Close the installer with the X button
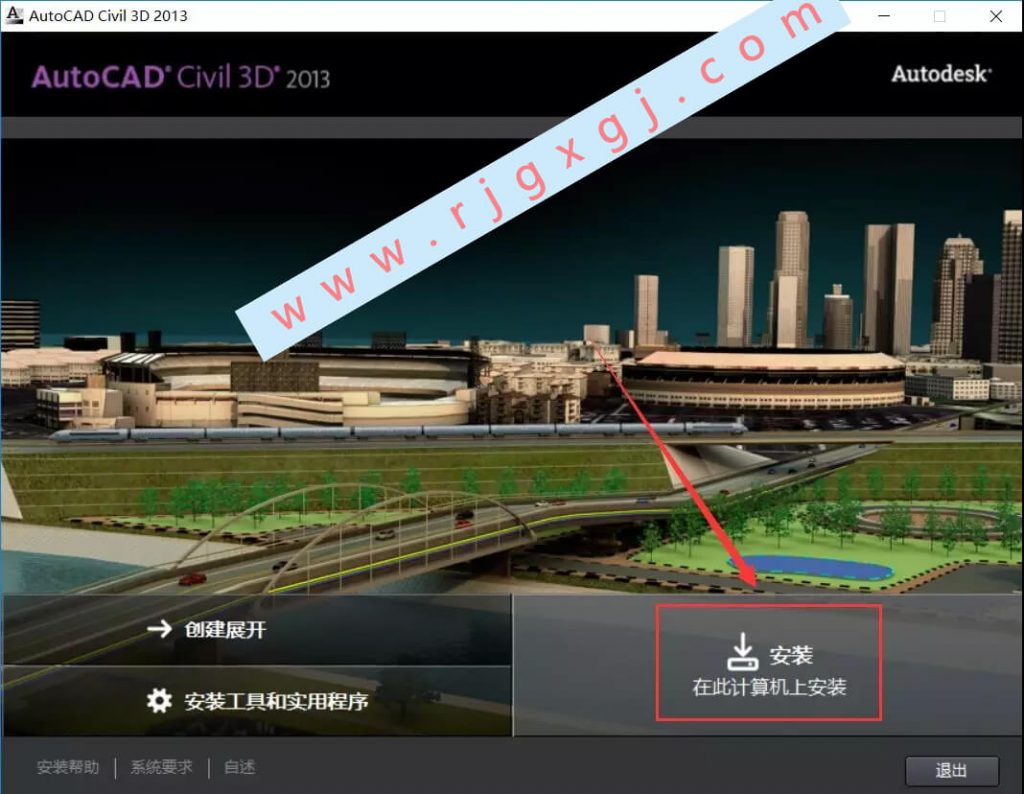 click(995, 16)
